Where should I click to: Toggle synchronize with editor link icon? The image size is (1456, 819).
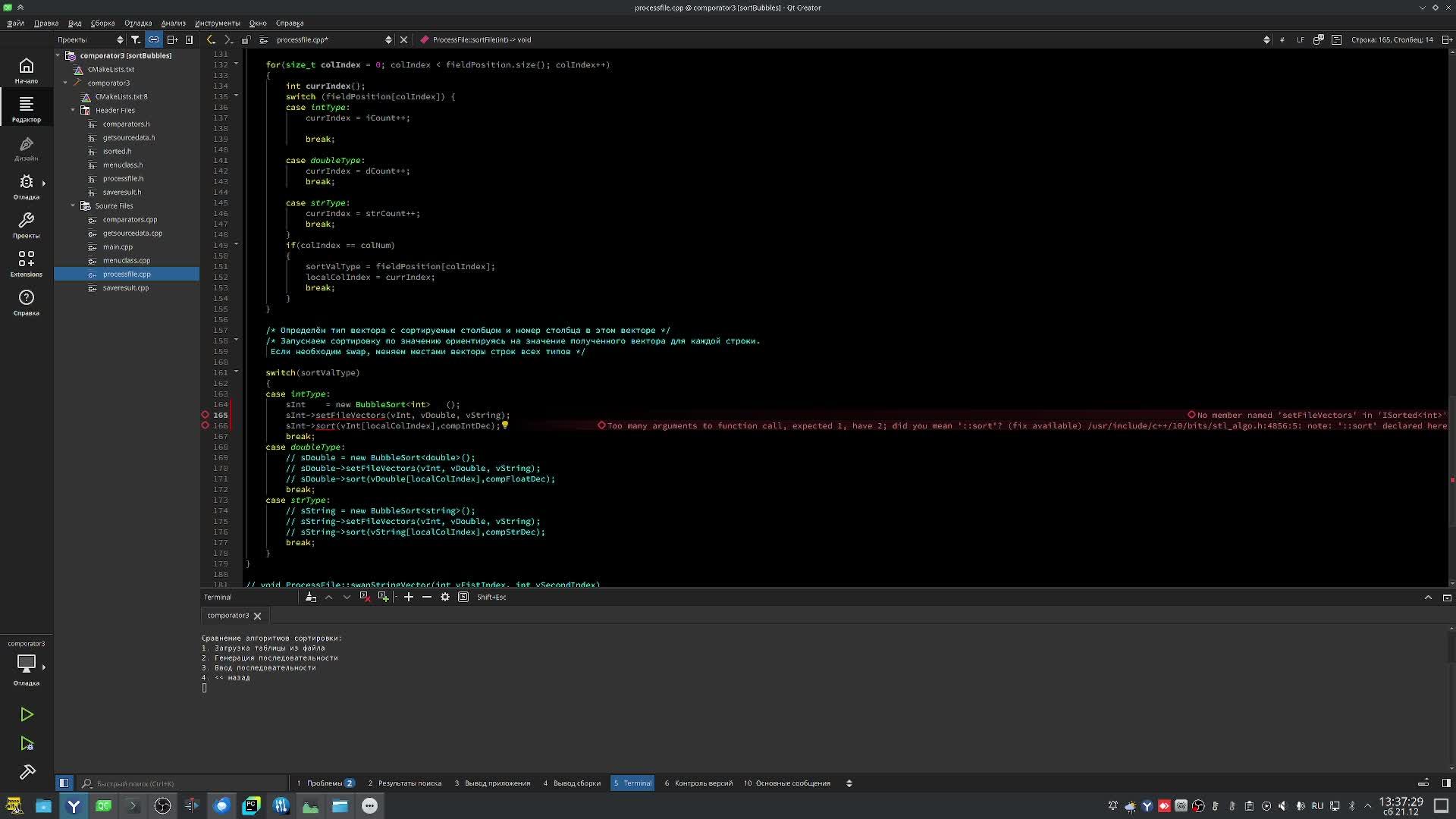154,39
